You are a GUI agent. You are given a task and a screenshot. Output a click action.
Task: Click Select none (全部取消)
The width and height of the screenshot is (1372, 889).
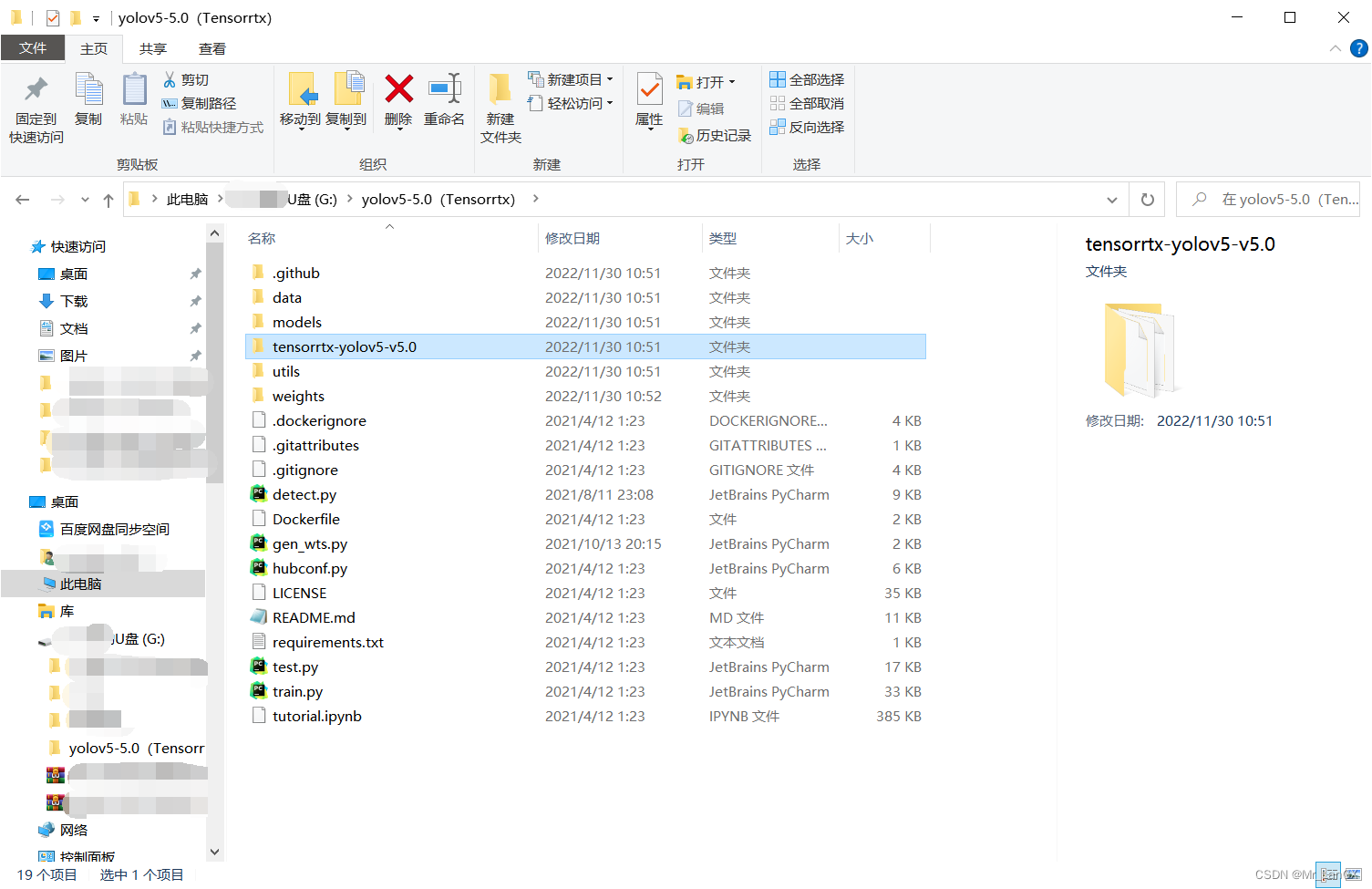807,104
